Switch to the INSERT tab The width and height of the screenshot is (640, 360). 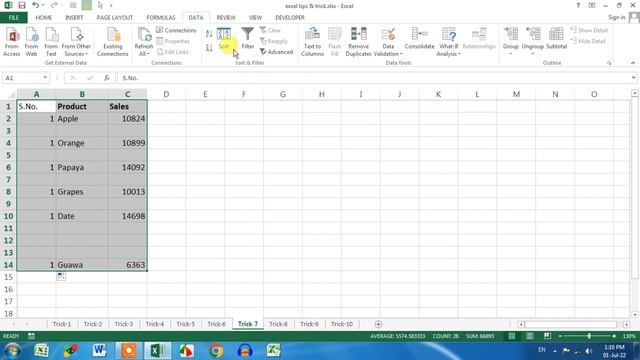click(x=74, y=18)
